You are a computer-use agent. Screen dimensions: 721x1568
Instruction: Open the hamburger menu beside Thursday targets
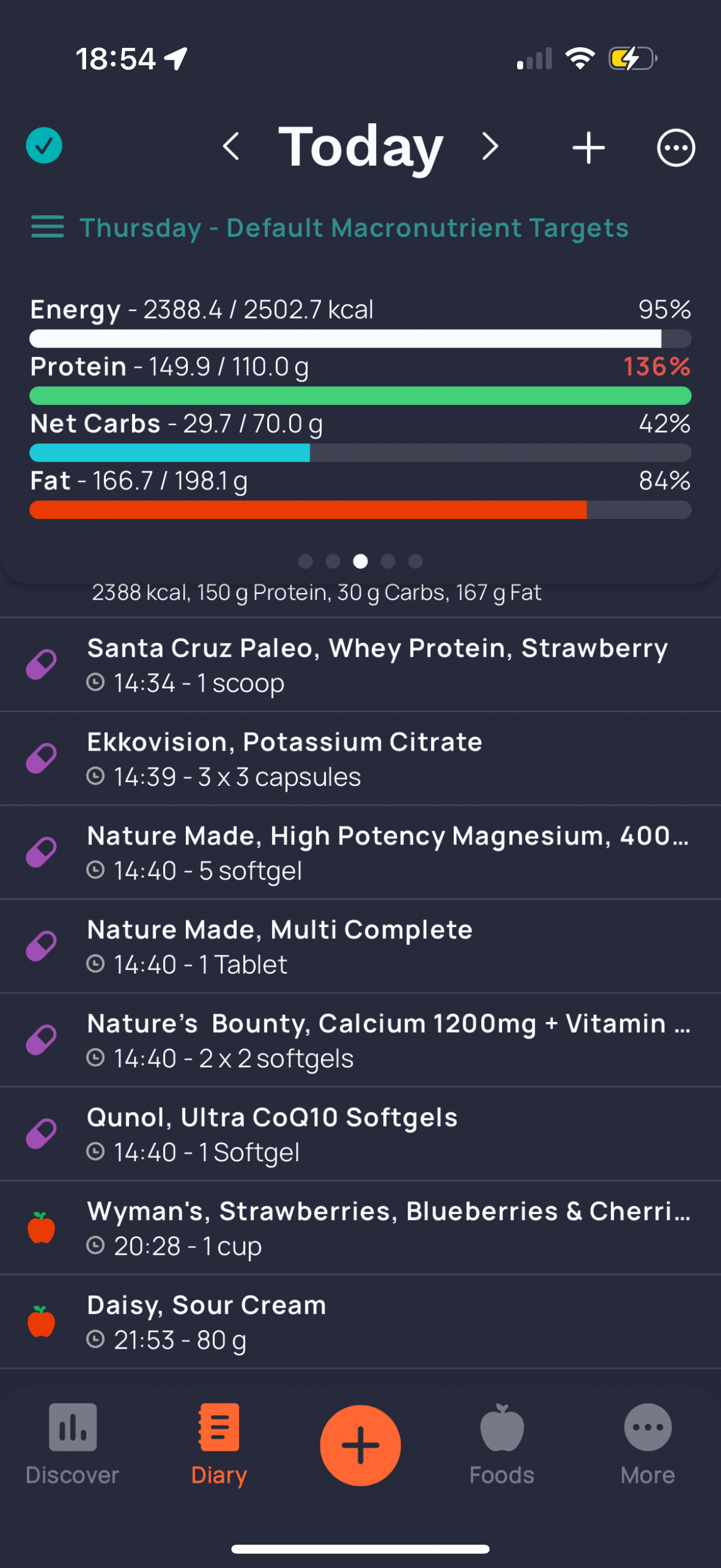(47, 227)
